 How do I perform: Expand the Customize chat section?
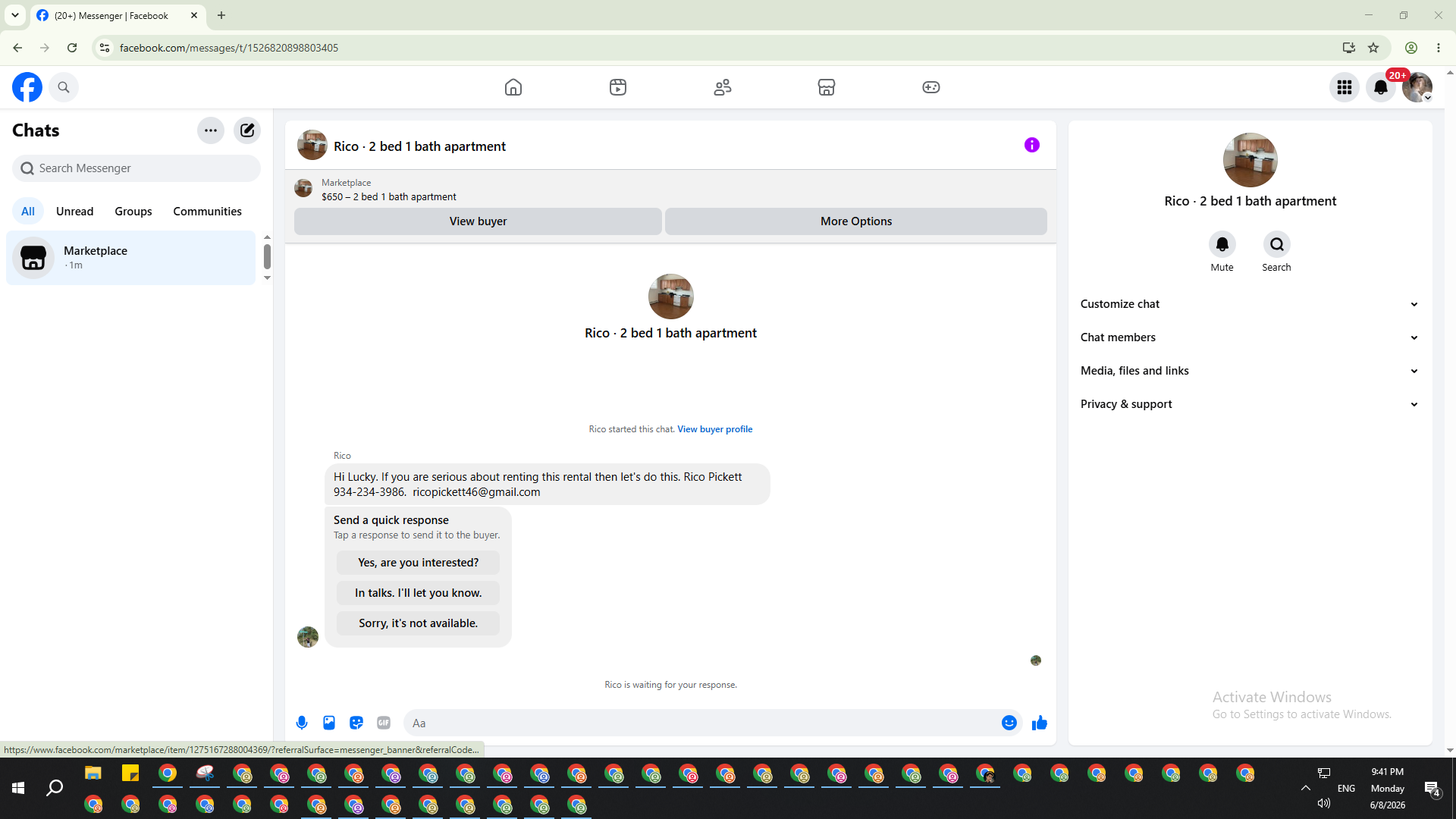1250,304
